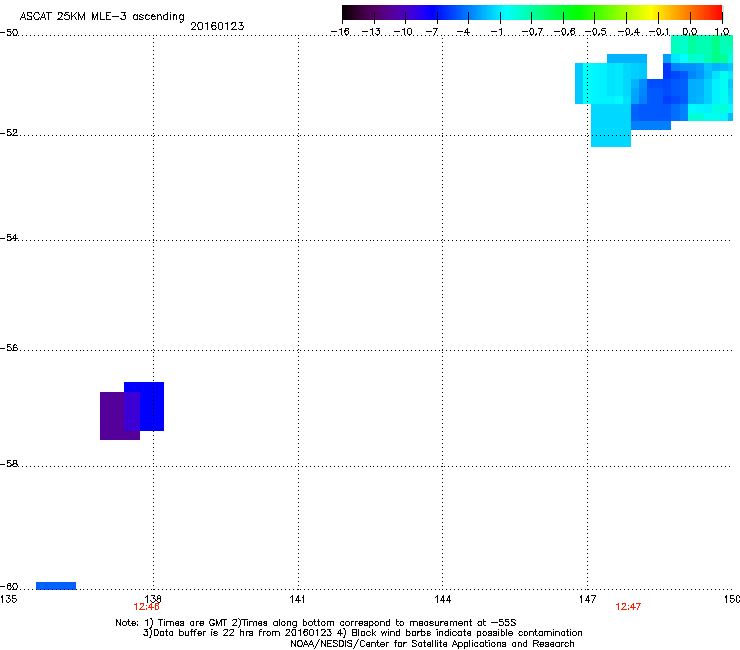Click the latitude label -54
This screenshot has height=650, width=740.
pyautogui.click(x=9, y=237)
